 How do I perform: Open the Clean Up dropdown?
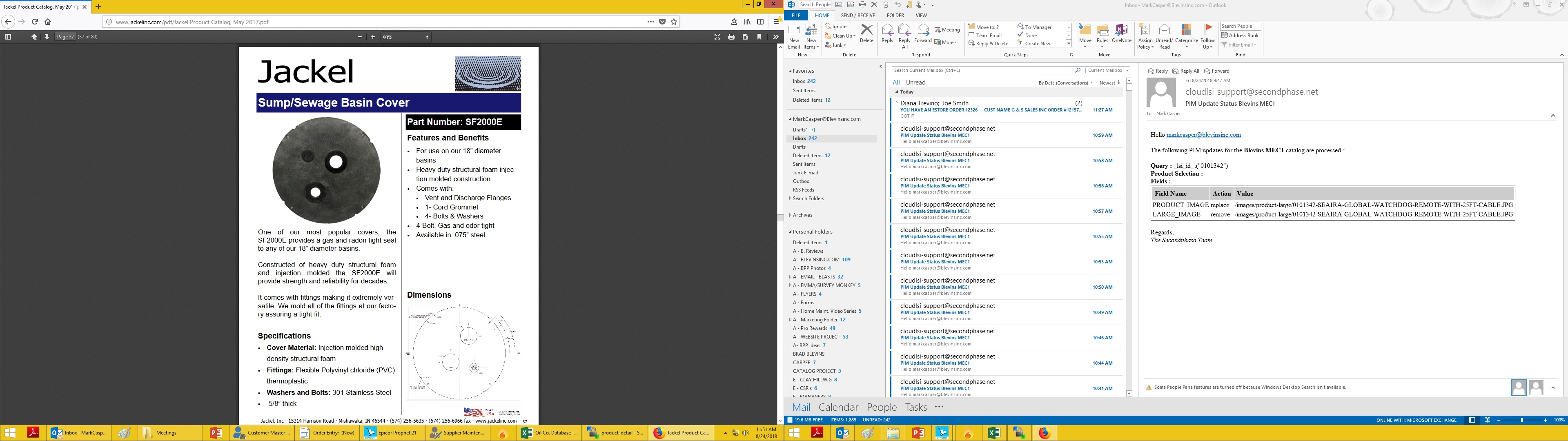click(x=841, y=36)
